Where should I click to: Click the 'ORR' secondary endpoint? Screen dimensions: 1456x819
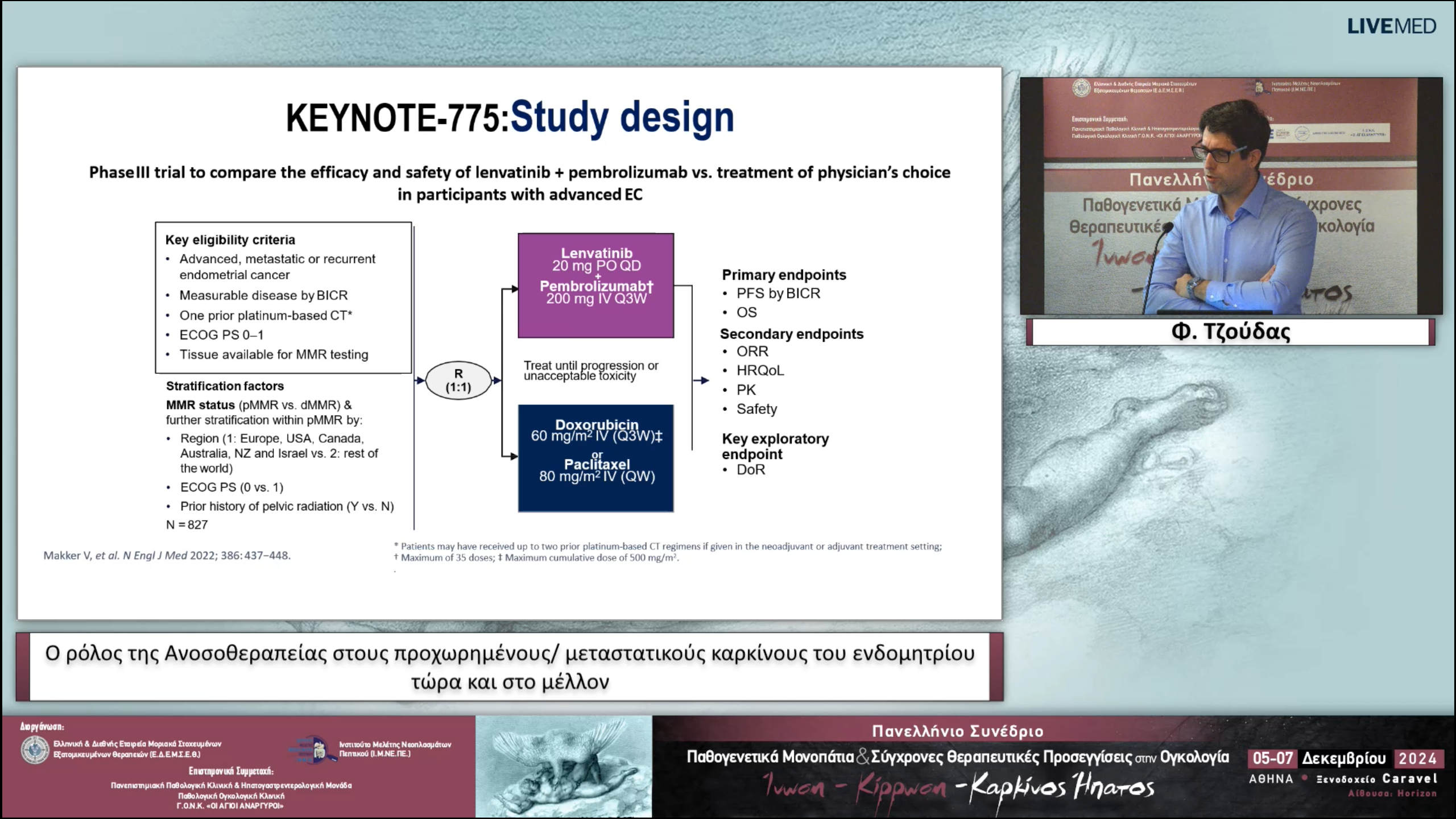click(752, 351)
